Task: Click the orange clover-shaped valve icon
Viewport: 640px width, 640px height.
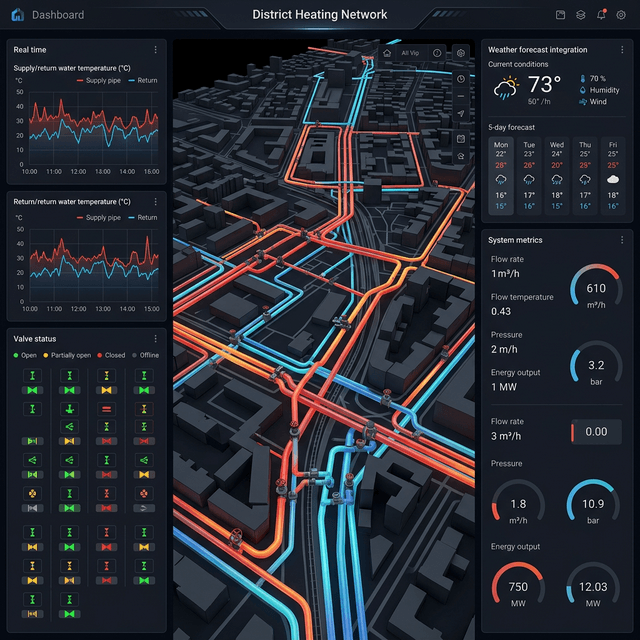Action: point(32,494)
